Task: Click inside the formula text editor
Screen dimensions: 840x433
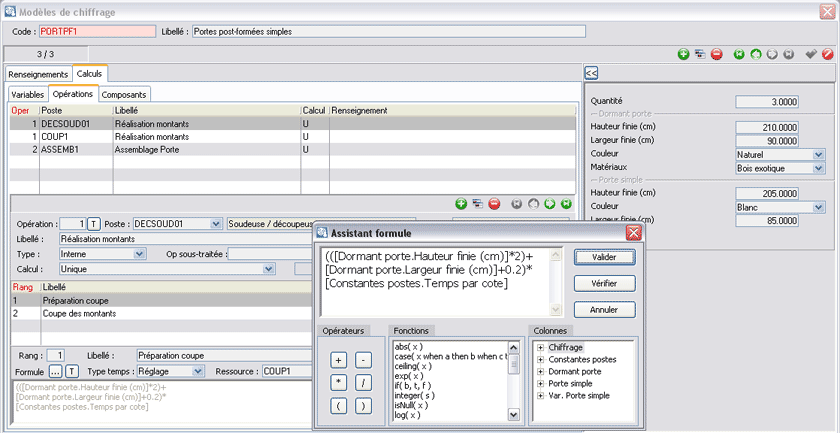Action: (435, 282)
